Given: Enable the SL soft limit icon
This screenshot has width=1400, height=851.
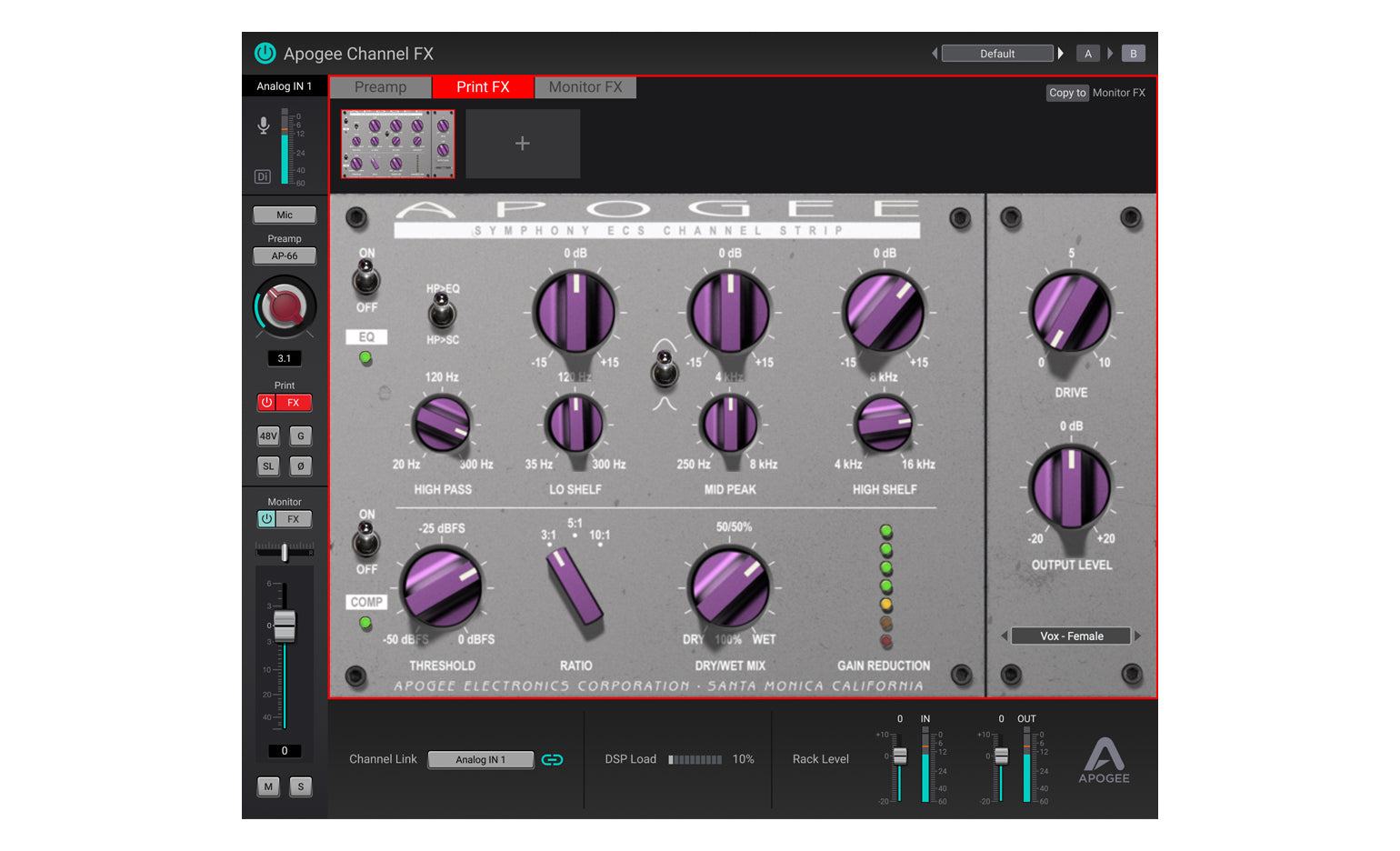Looking at the screenshot, I should tap(268, 466).
